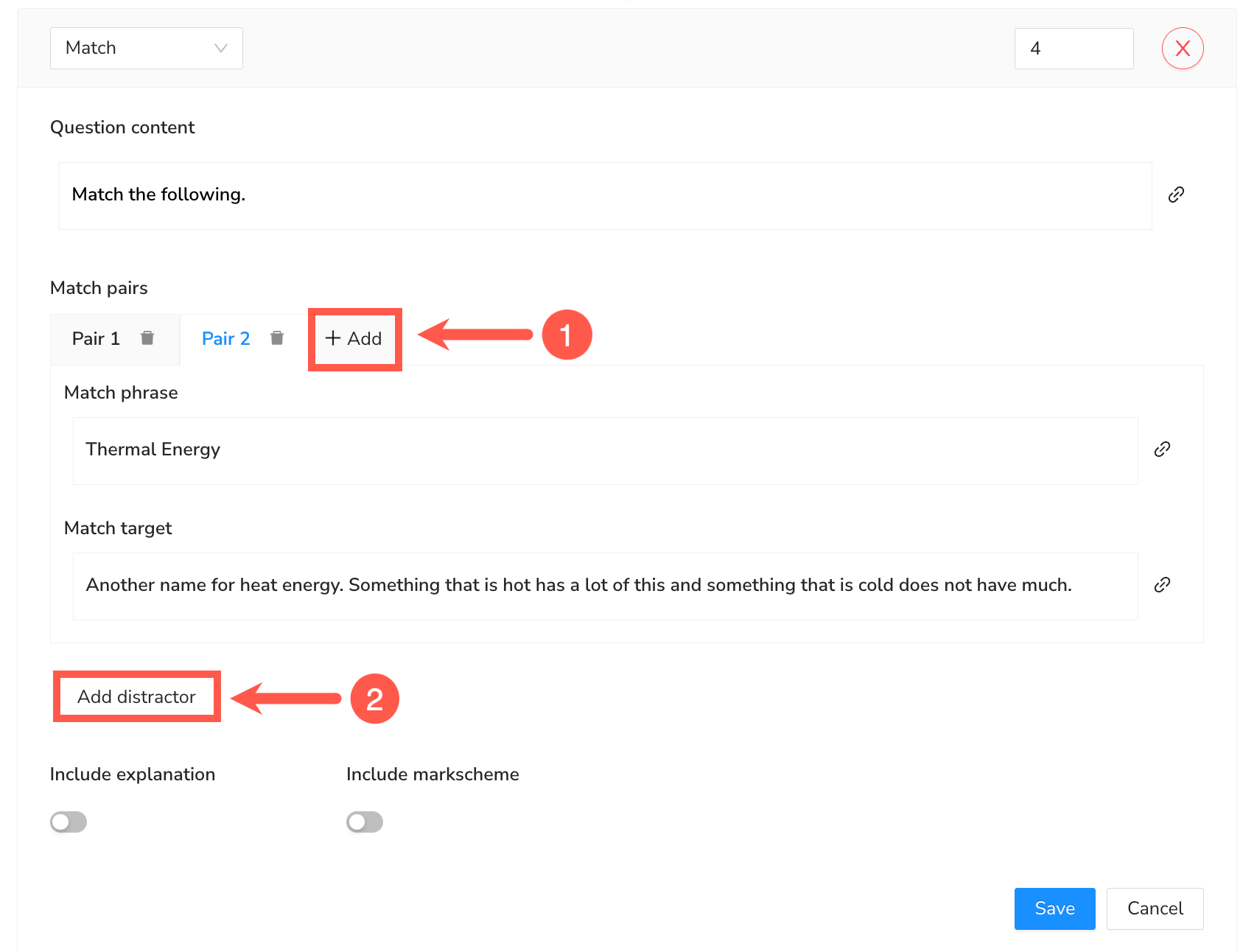This screenshot has width=1257, height=952.
Task: Delete Pair 1 using its trash icon
Action: coord(147,338)
